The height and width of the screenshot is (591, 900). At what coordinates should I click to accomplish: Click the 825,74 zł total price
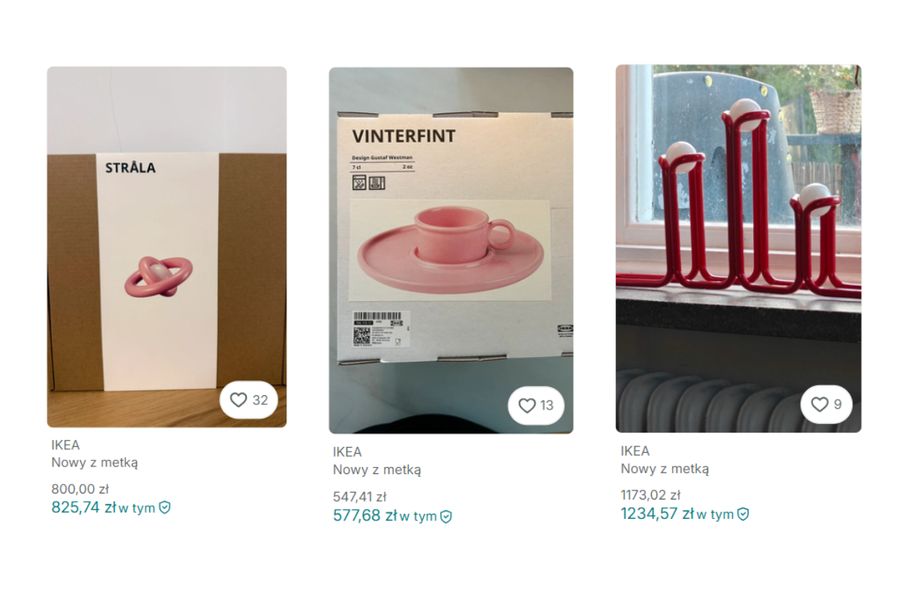[84, 507]
